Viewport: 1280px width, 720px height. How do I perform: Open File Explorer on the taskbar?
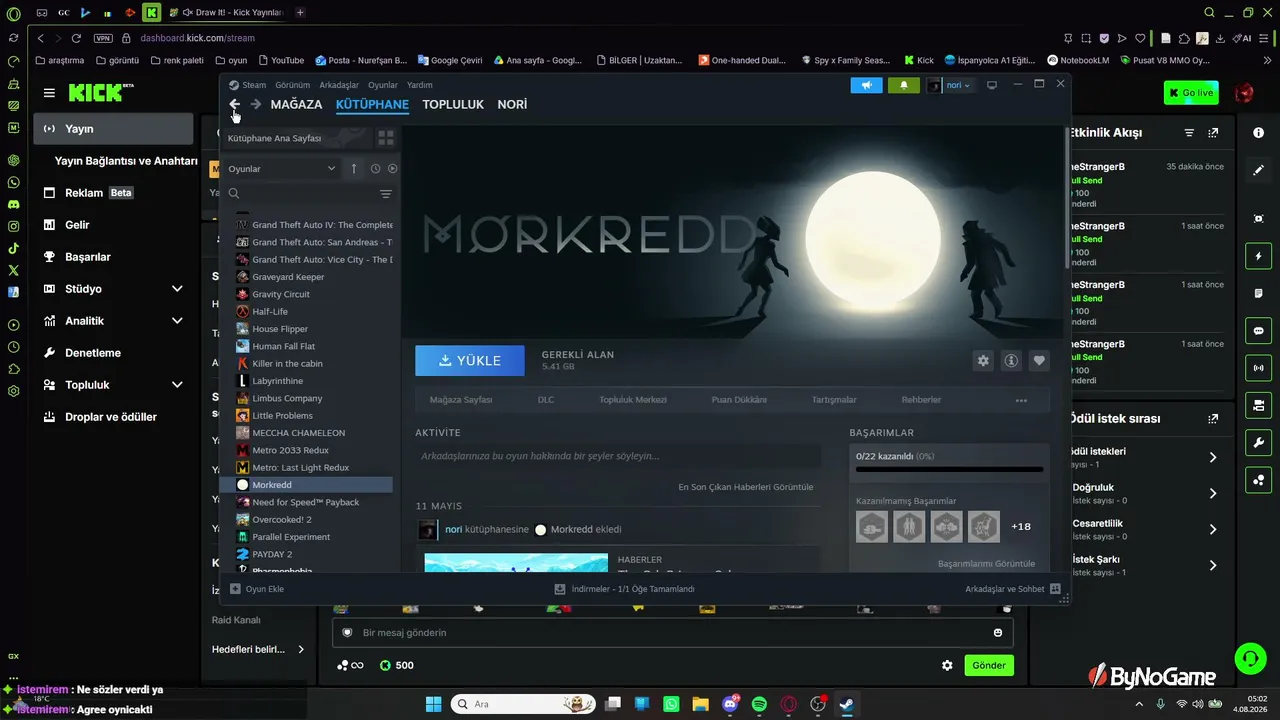(700, 704)
